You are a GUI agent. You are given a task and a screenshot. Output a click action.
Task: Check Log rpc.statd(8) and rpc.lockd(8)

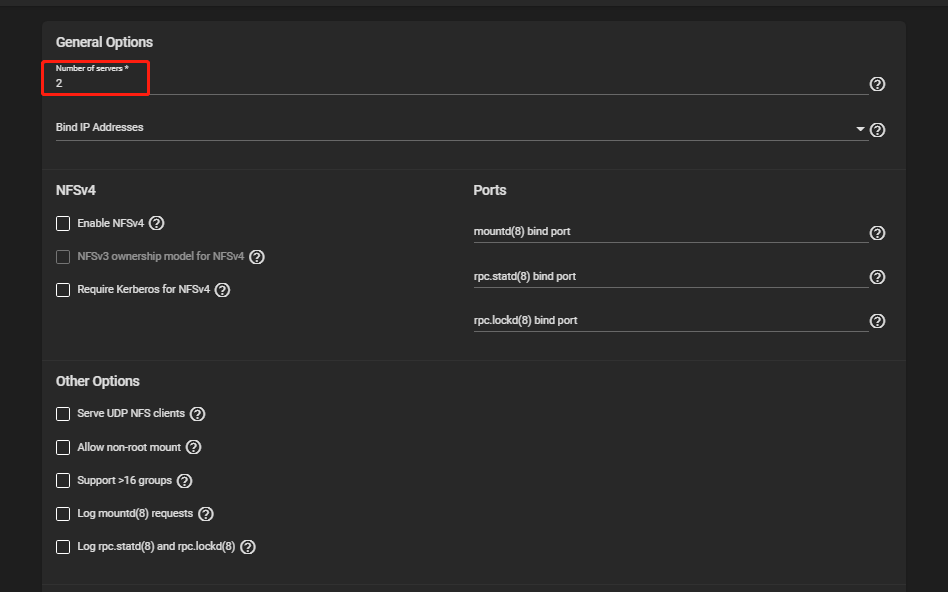click(63, 547)
